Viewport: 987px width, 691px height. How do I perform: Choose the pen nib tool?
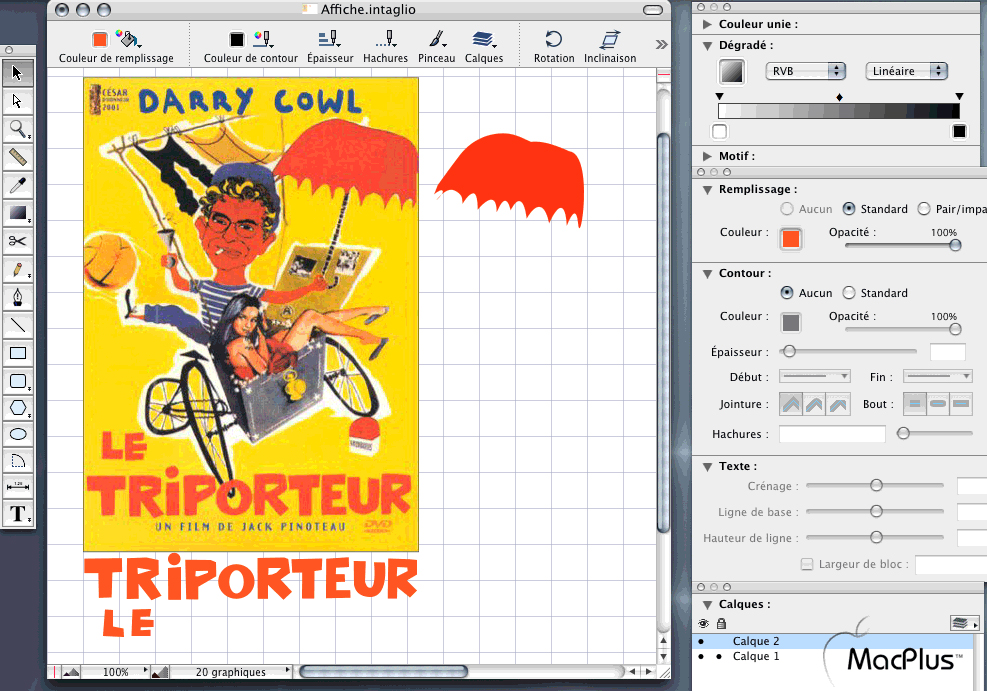18,297
